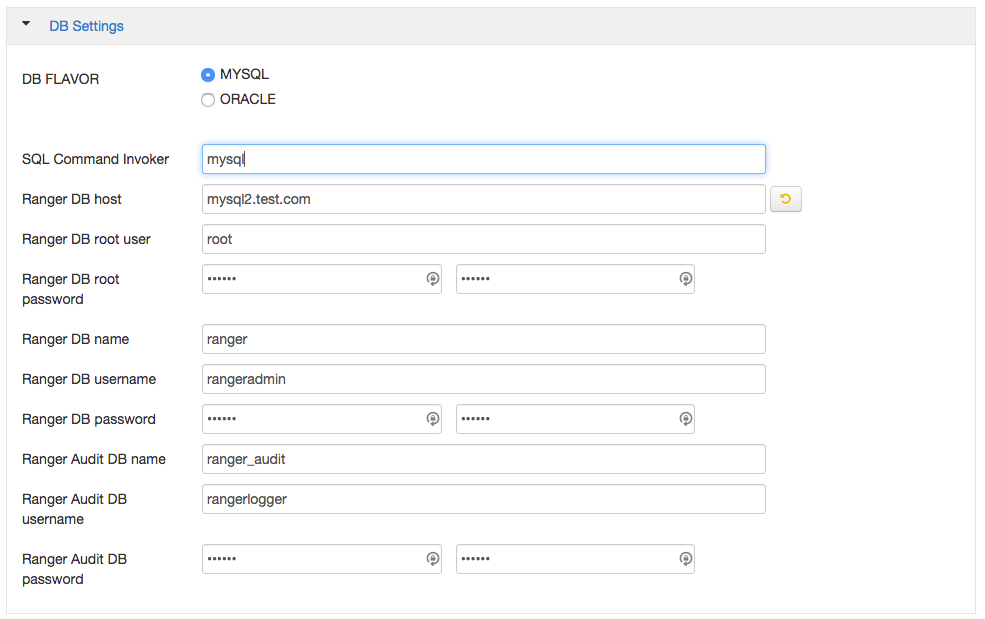Viewport: 985px width, 619px height.
Task: Click key icon in Ranger DB password confirmation field
Action: (x=685, y=419)
